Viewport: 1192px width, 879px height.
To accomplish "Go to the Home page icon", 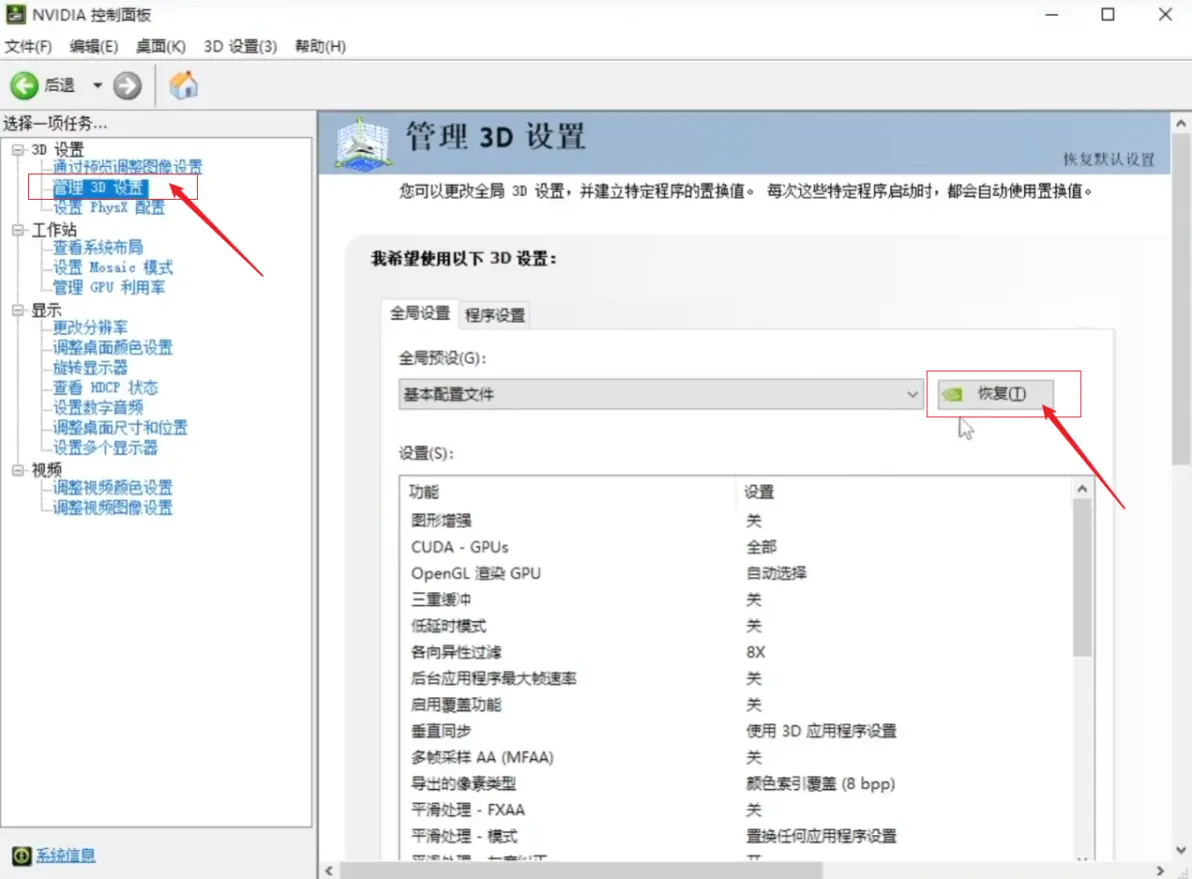I will click(x=183, y=85).
